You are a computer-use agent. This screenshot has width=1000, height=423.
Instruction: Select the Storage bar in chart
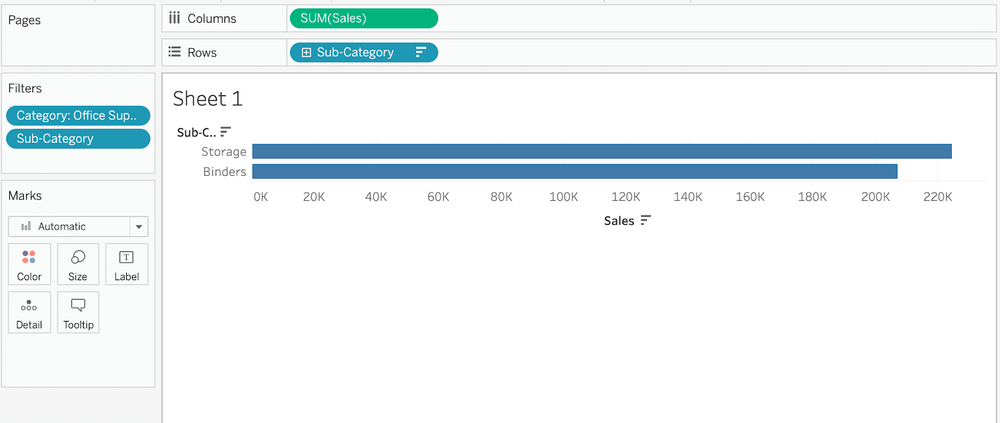point(601,151)
